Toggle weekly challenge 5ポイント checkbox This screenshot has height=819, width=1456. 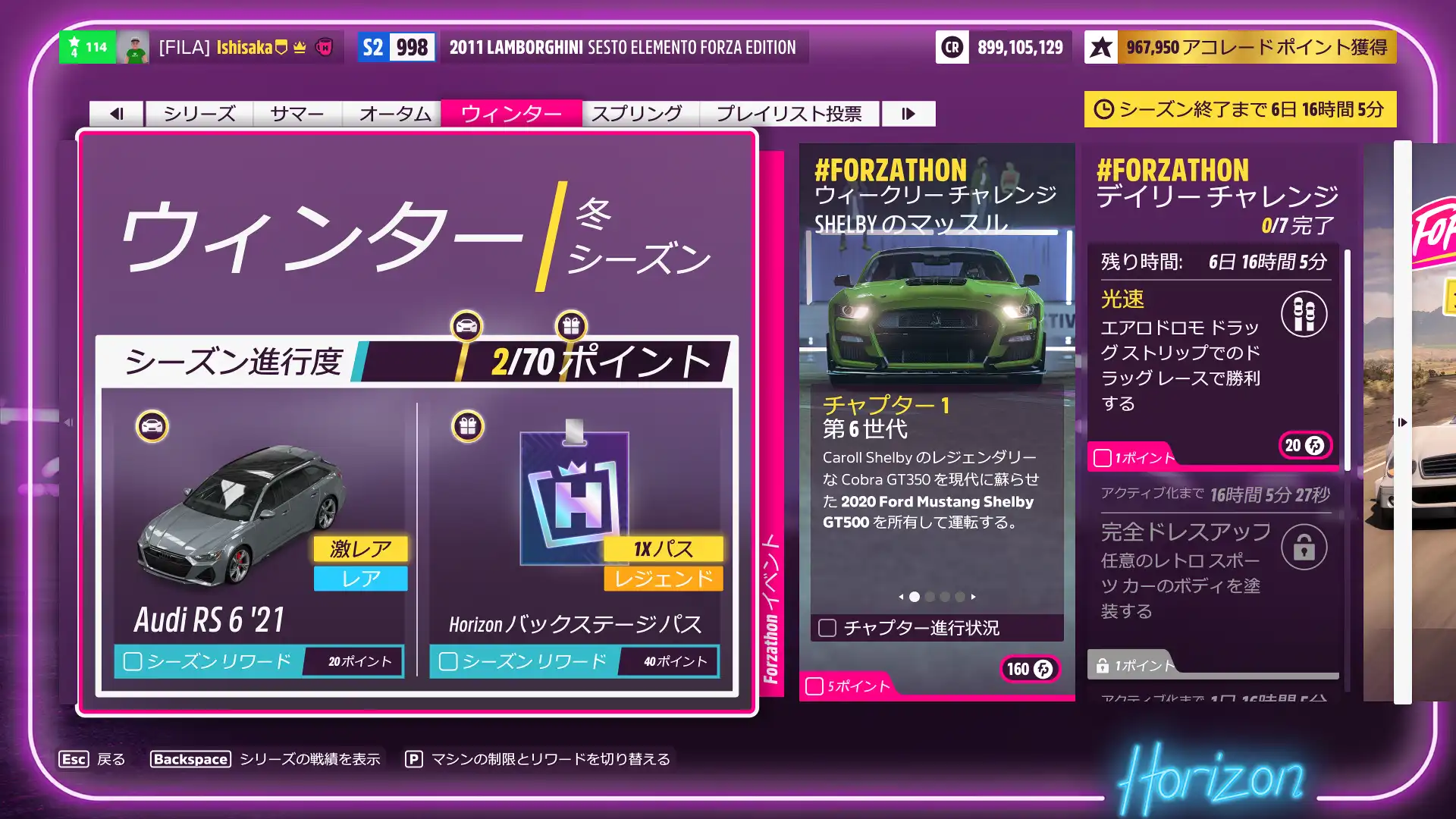[814, 686]
